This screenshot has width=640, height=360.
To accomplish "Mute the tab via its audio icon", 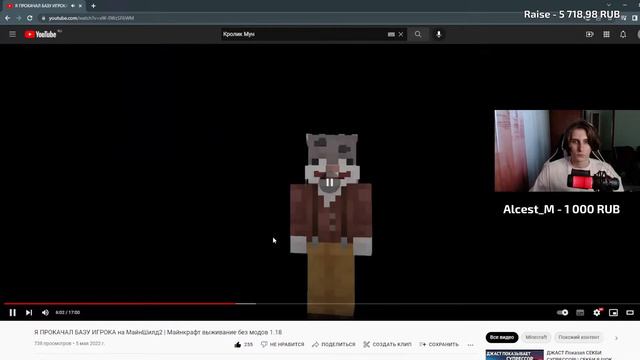I will (73, 6).
